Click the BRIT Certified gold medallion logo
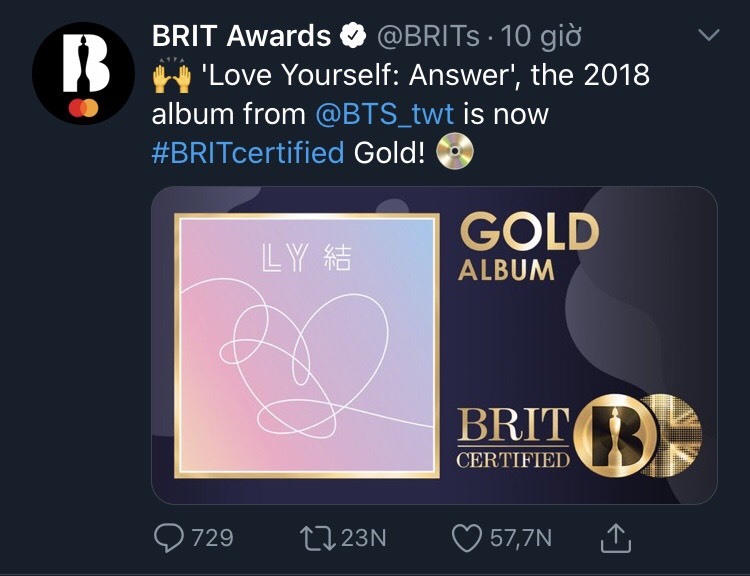Viewport: 750px width, 576px height. pos(615,436)
